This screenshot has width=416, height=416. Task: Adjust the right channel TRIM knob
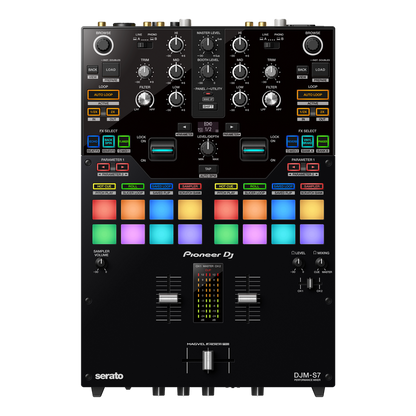pos(271,71)
